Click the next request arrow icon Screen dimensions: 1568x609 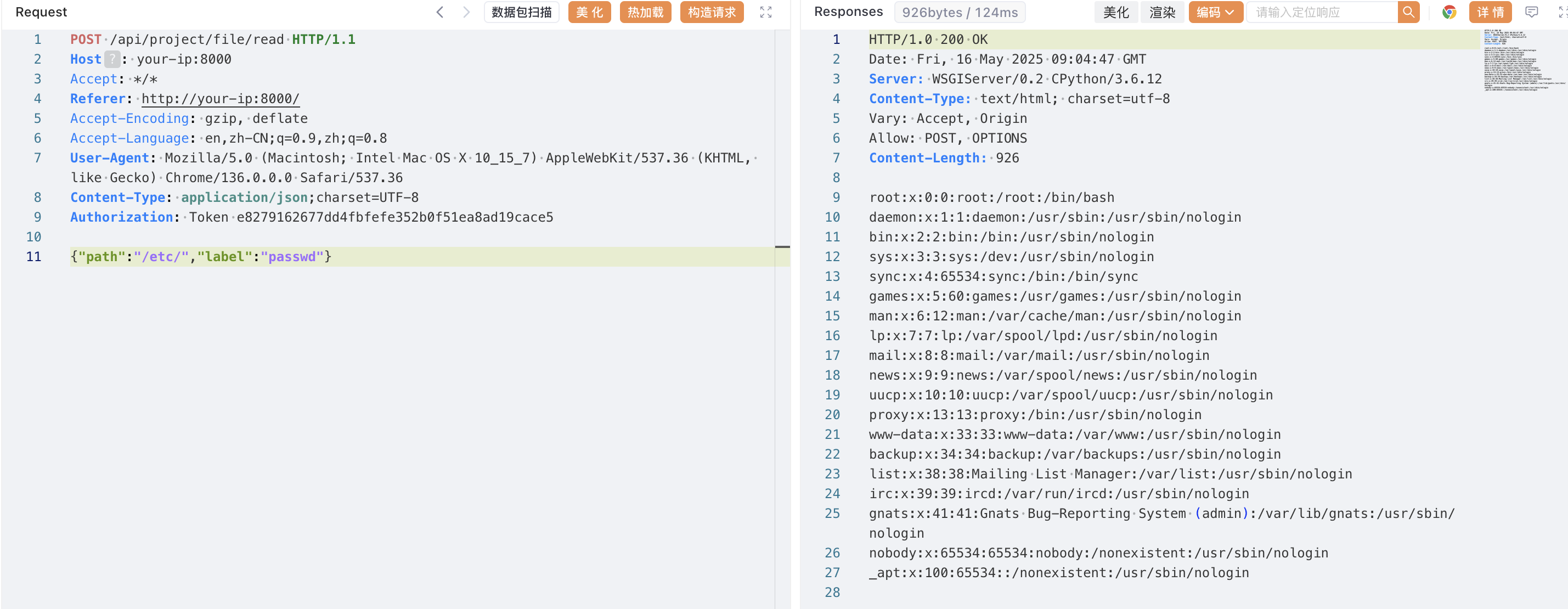pyautogui.click(x=466, y=12)
